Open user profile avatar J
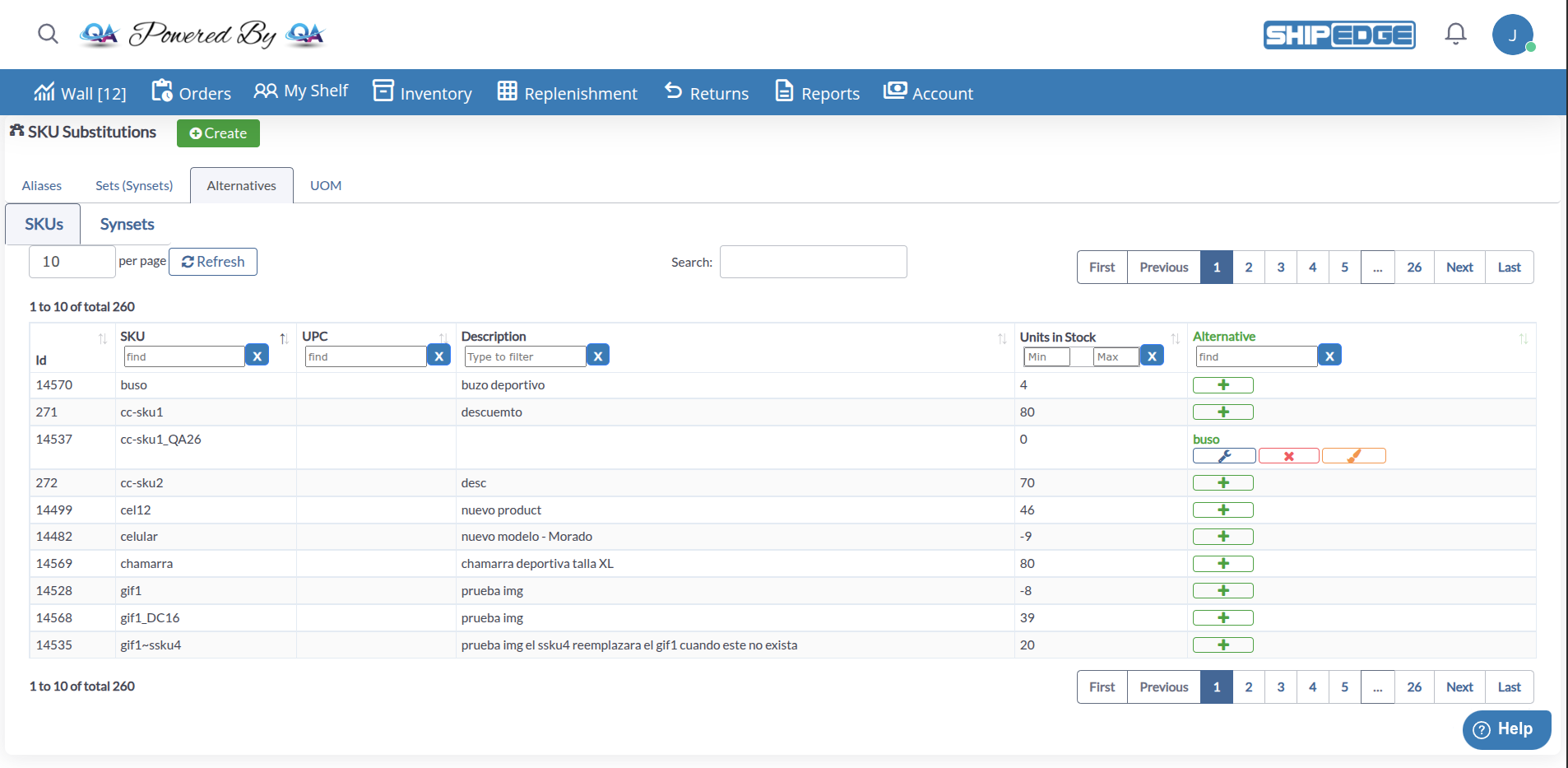 point(1512,35)
